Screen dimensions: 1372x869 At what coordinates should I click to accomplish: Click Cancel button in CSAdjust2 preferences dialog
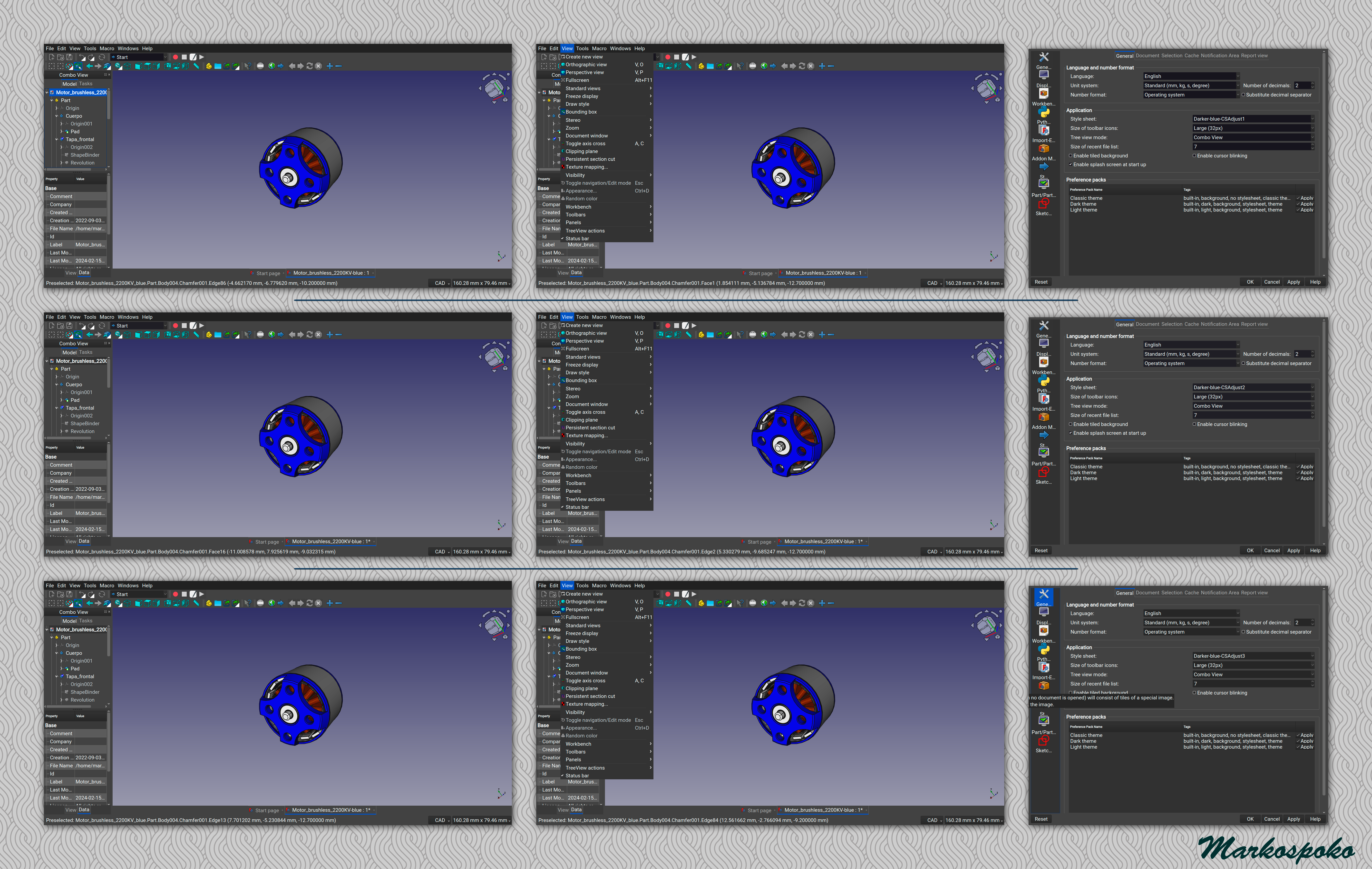[1272, 550]
